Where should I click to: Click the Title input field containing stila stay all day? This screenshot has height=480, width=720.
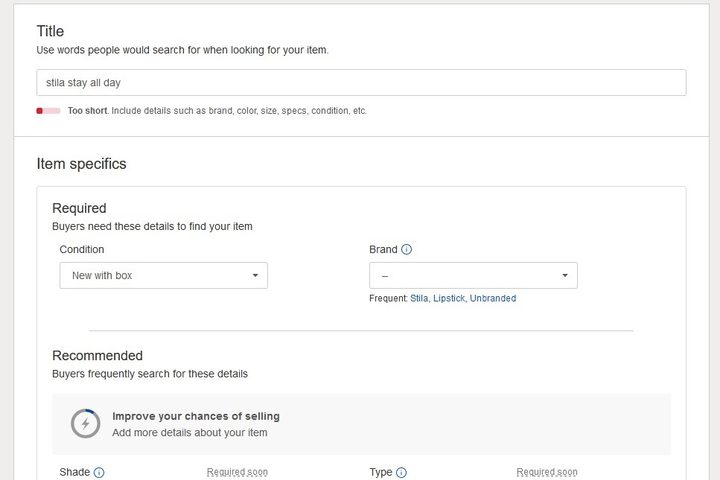pos(361,83)
